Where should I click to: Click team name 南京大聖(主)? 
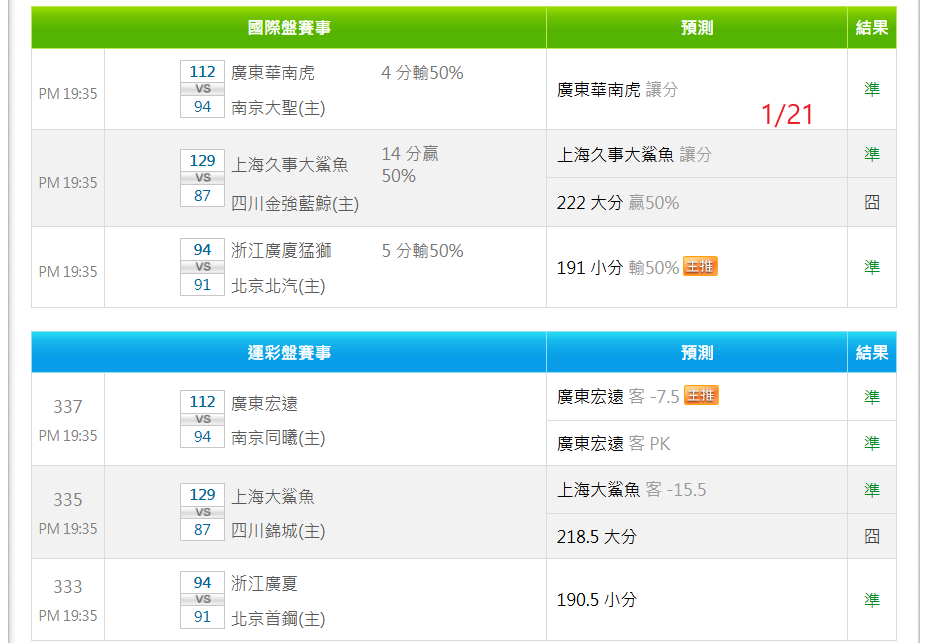[278, 108]
